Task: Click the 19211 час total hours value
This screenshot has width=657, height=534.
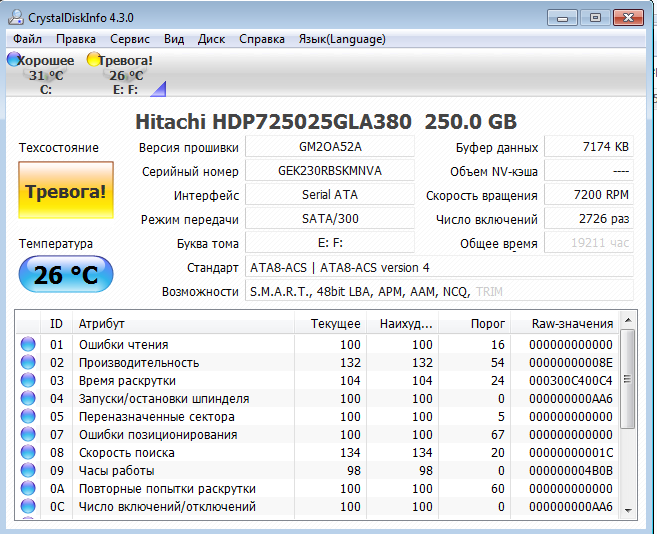Action: click(589, 243)
